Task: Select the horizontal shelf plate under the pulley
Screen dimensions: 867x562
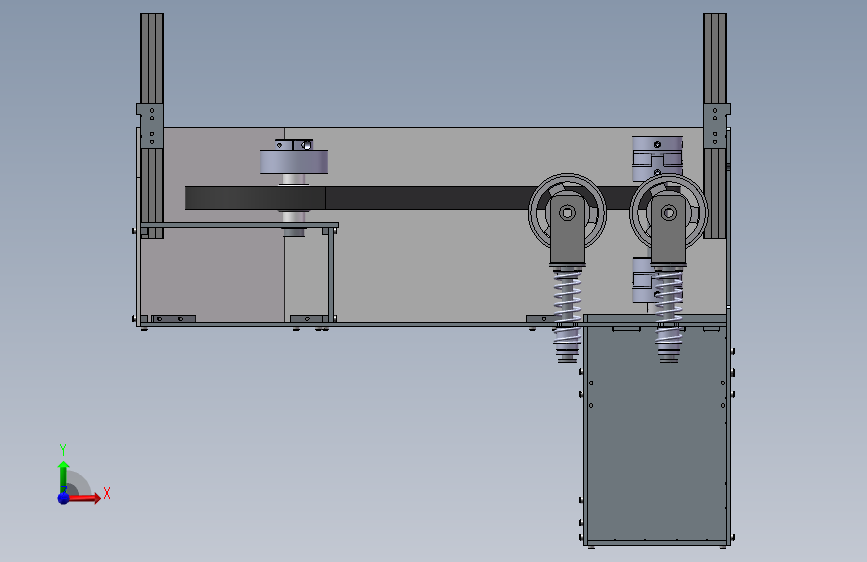Action: click(239, 225)
